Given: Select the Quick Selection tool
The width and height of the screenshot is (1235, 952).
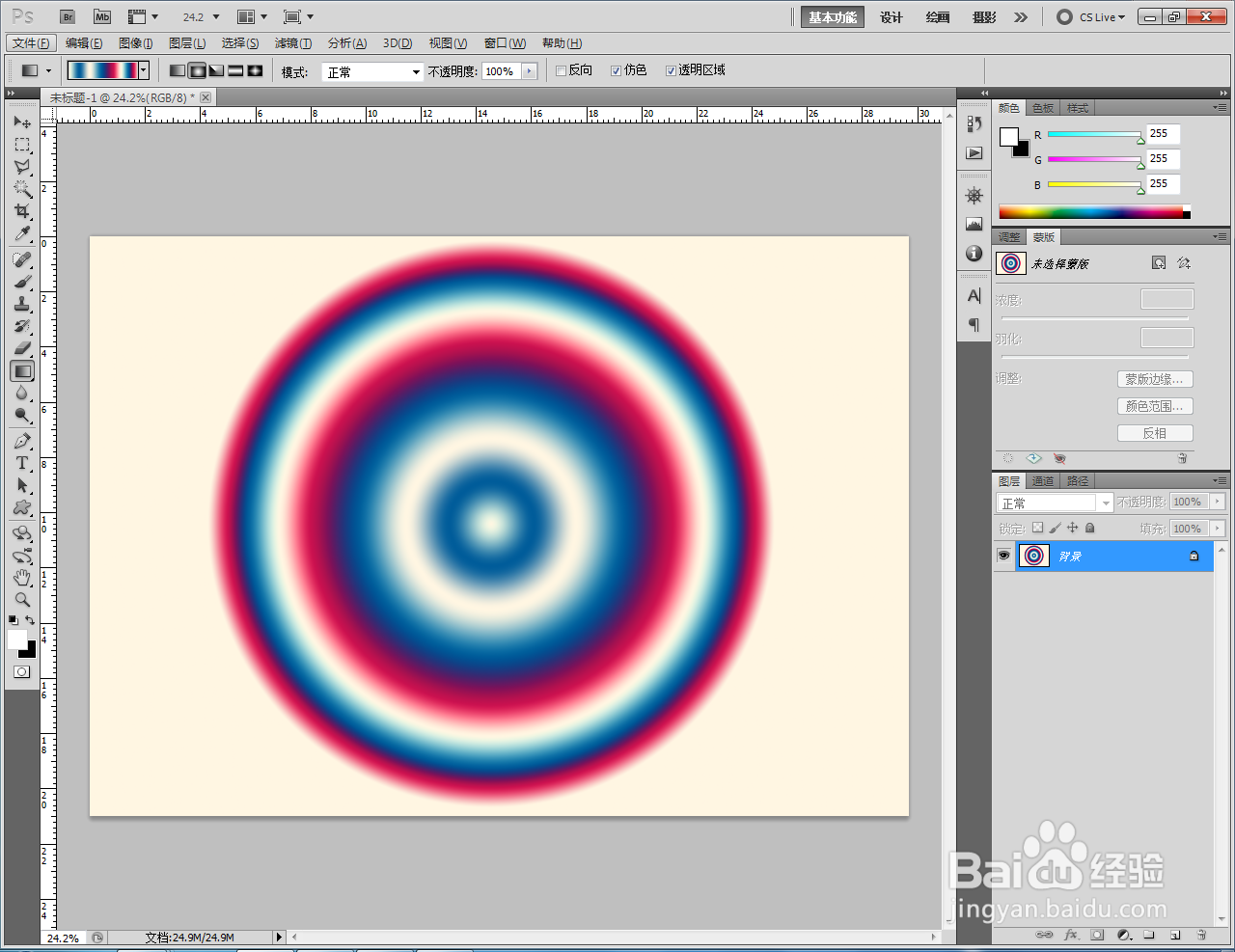Looking at the screenshot, I should pyautogui.click(x=22, y=189).
